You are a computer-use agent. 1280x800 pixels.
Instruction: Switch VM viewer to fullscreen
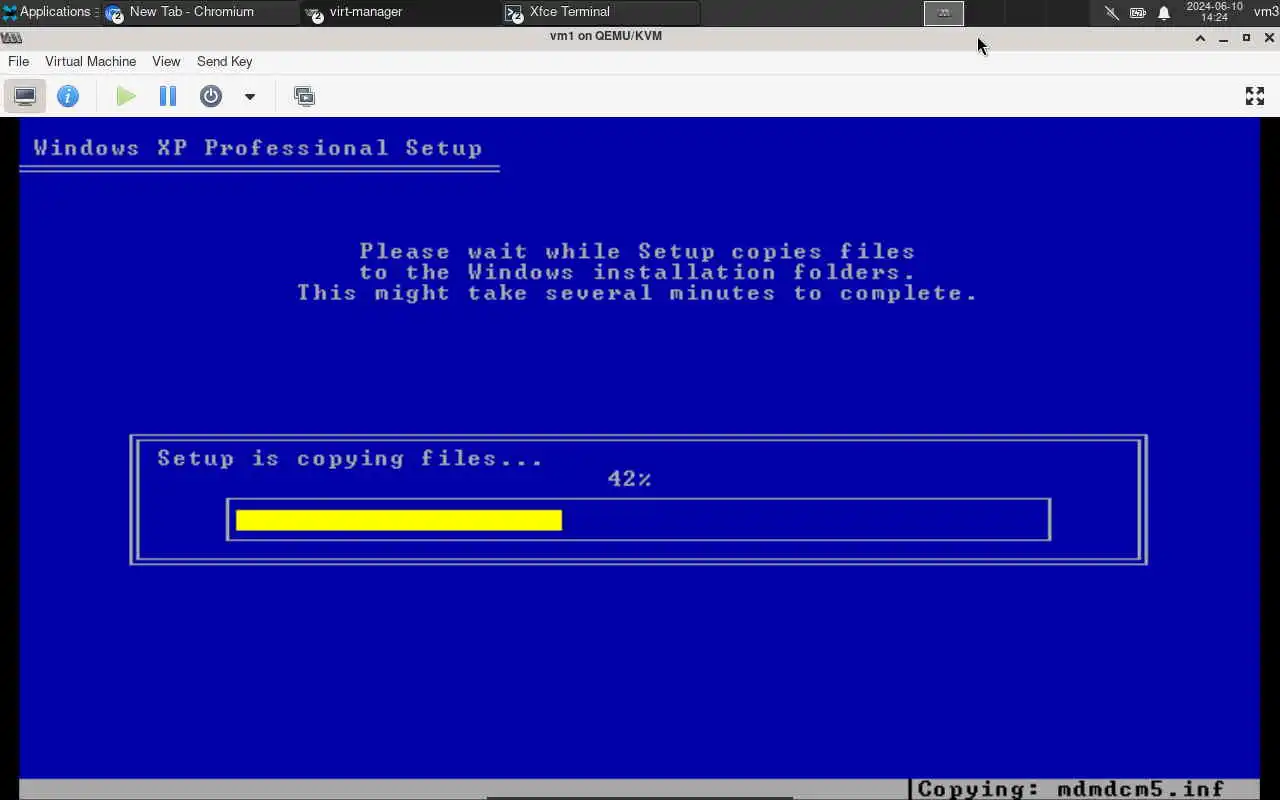1255,96
